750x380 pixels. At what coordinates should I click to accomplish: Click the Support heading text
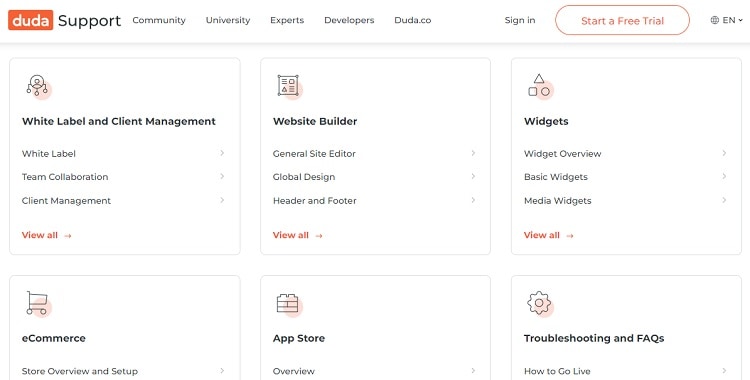89,21
